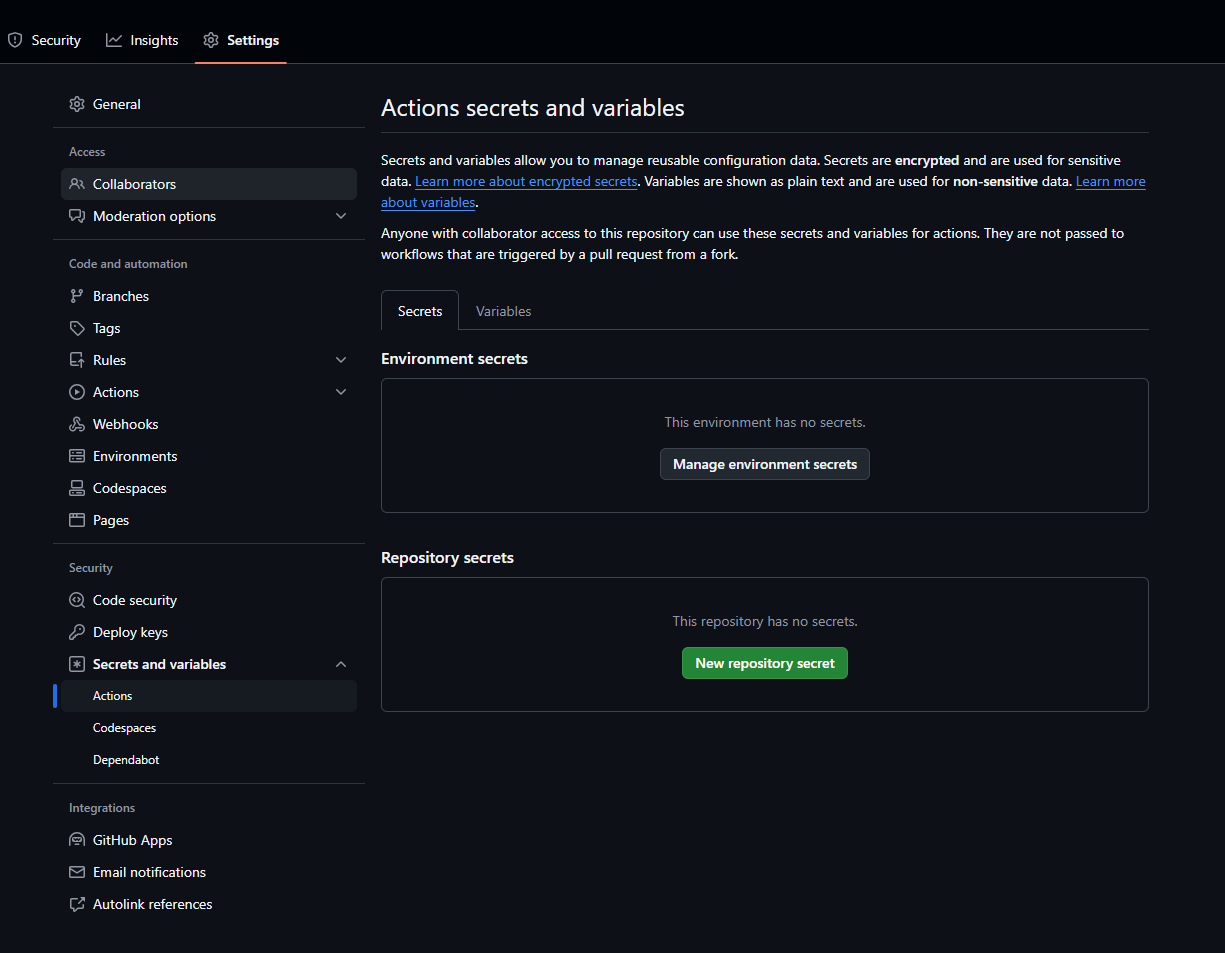Click the codespaces icon beside Codespaces
The width and height of the screenshot is (1225, 953).
pyautogui.click(x=77, y=488)
